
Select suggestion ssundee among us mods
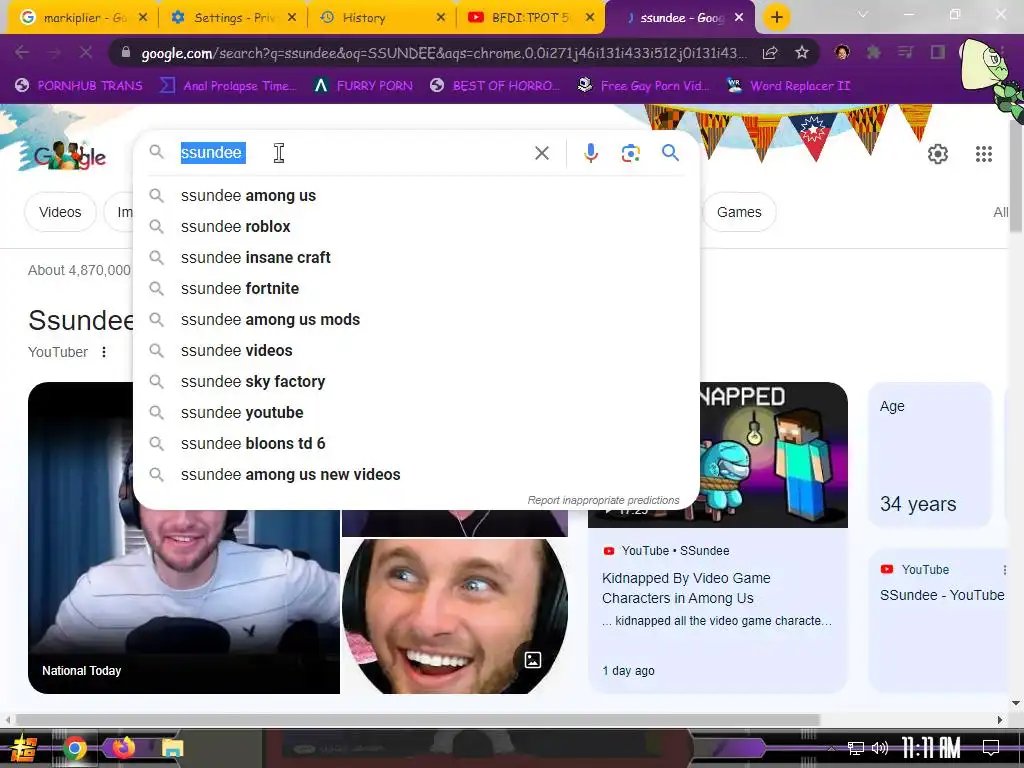416,319
